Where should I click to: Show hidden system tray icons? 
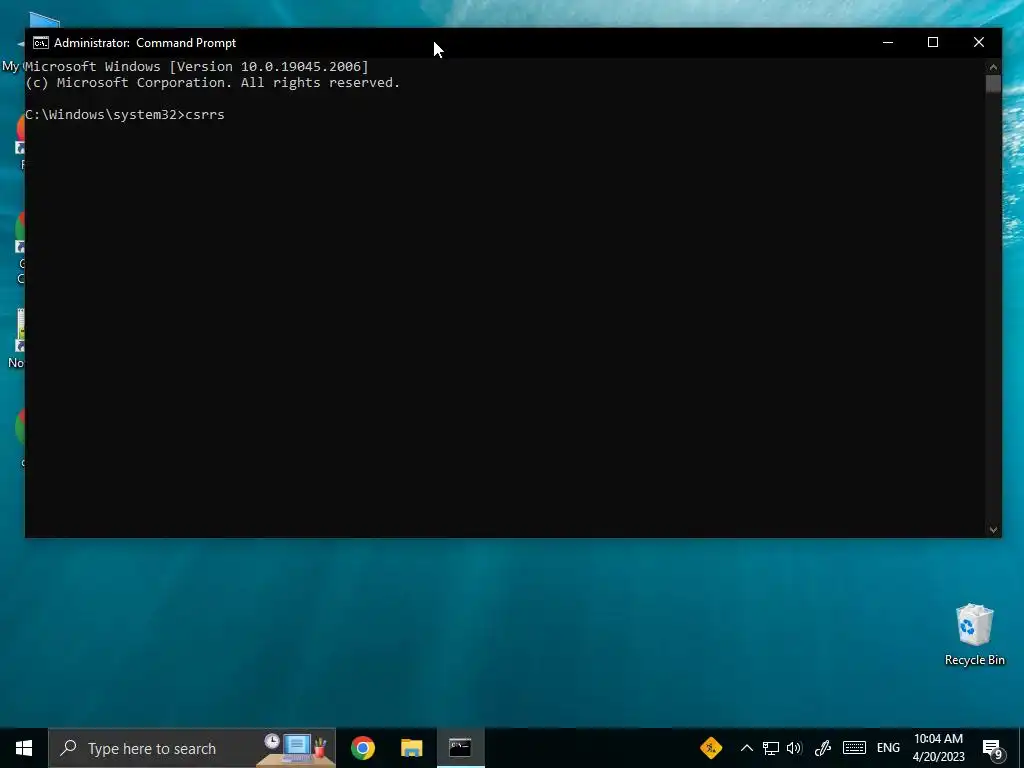click(746, 748)
